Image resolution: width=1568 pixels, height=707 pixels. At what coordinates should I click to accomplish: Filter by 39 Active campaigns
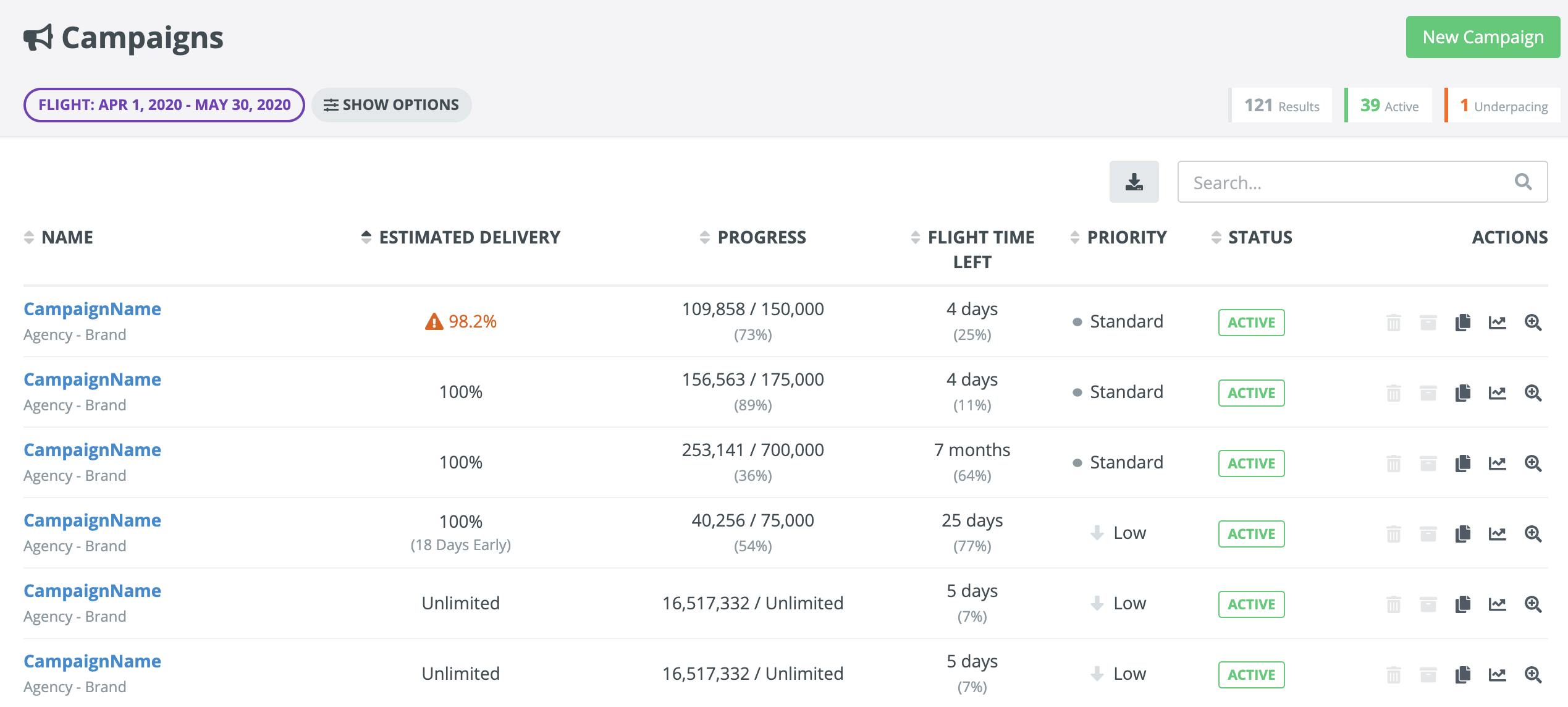pos(1389,106)
